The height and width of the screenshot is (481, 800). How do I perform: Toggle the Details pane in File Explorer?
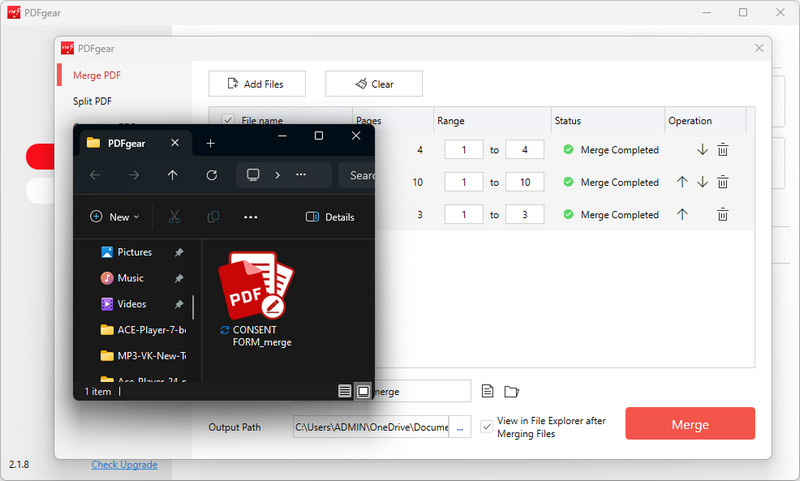coord(330,217)
